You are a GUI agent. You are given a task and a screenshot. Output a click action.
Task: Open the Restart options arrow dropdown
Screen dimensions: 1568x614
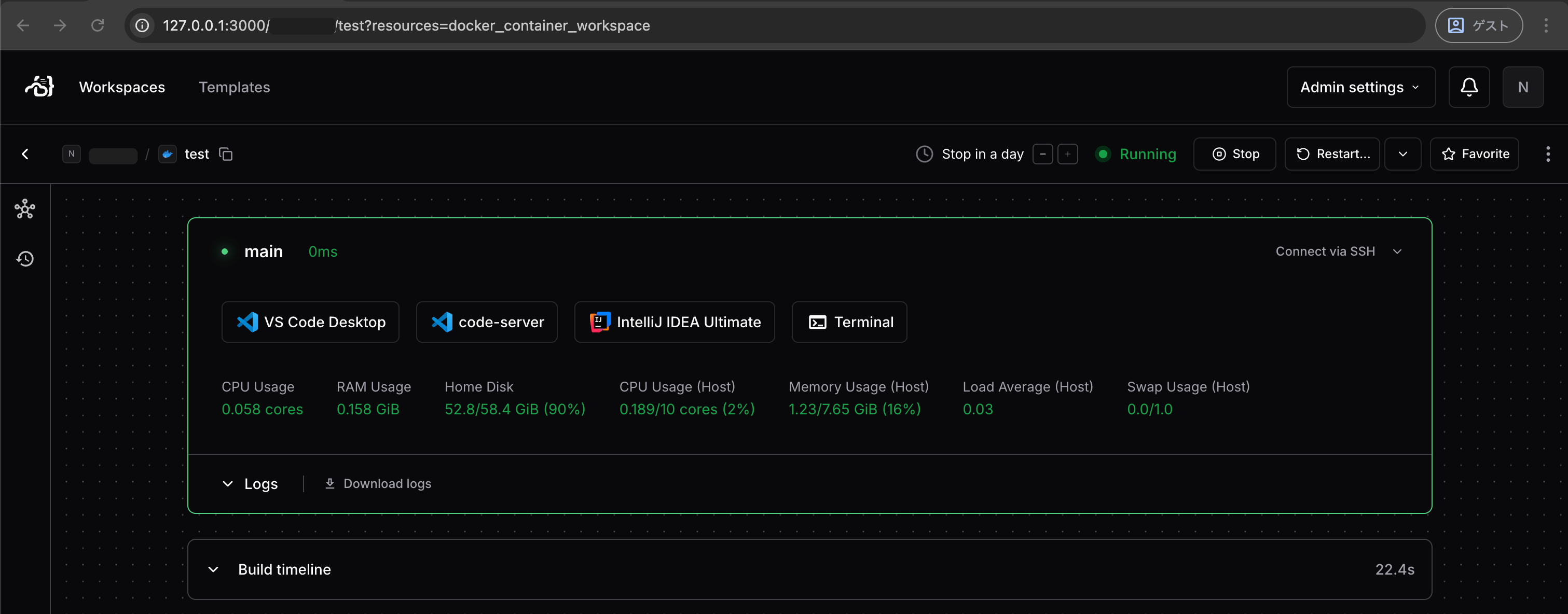[1402, 154]
